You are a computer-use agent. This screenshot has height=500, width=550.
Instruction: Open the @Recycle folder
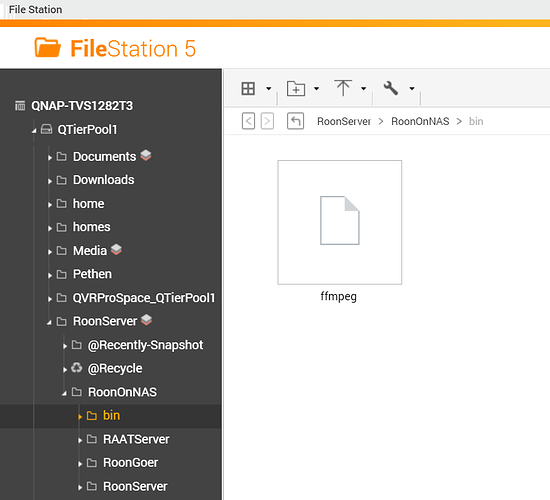coord(115,368)
